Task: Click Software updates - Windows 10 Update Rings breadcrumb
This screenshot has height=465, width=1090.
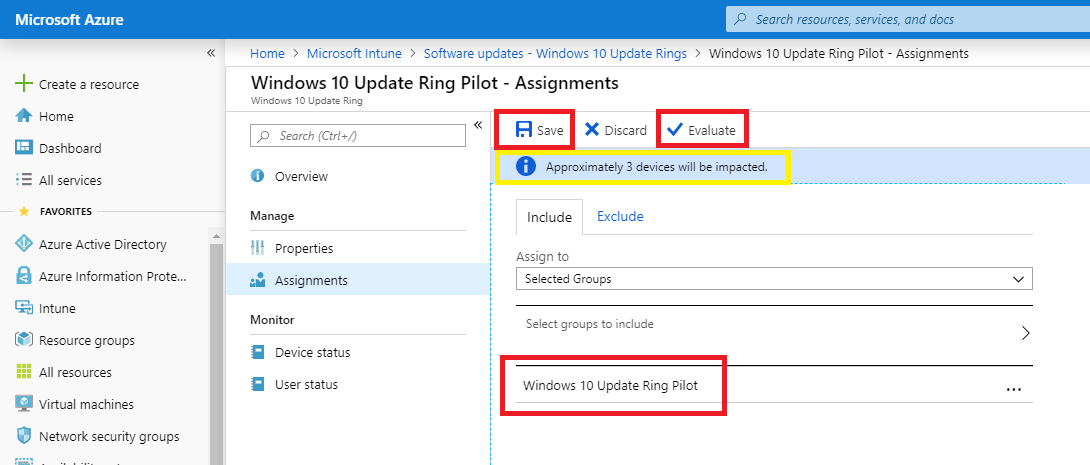Action: point(555,54)
